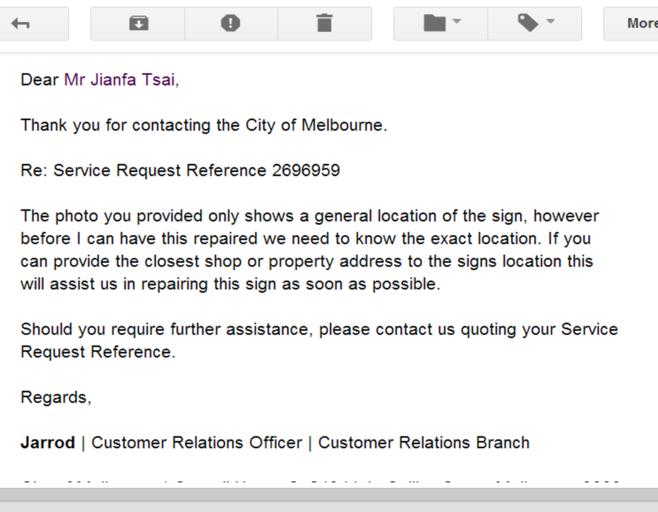The image size is (658, 512).
Task: Click the "Regards," closing text
Action: [x=56, y=397]
